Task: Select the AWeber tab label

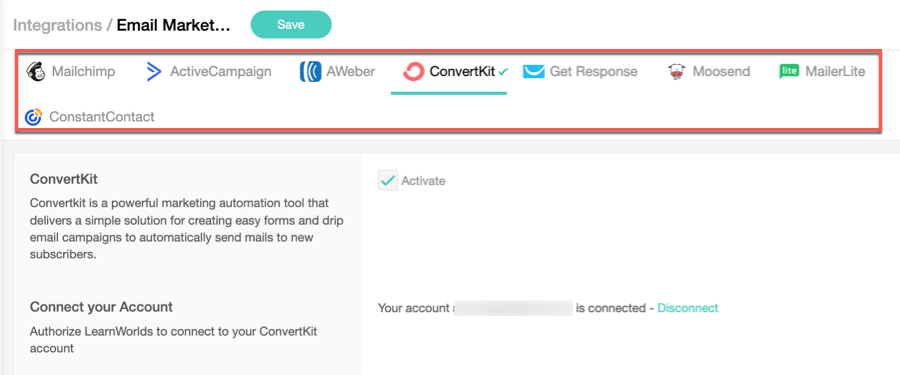Action: pos(351,72)
